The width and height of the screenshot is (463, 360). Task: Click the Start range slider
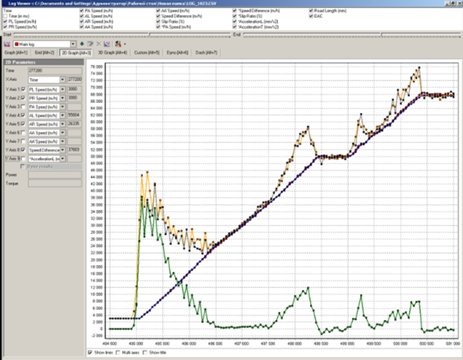pyautogui.click(x=122, y=34)
